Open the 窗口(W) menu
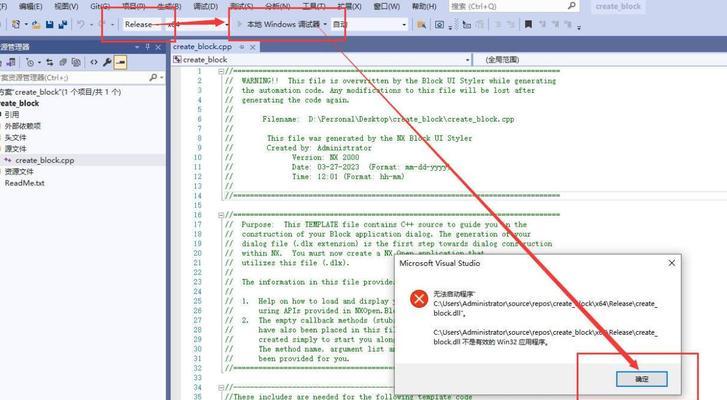This screenshot has height=400, width=727. (x=386, y=6)
